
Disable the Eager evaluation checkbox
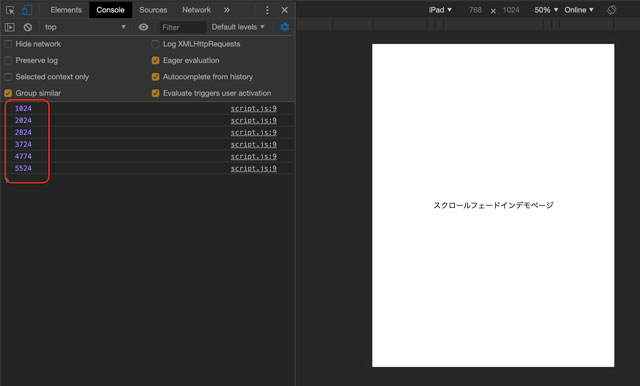pyautogui.click(x=155, y=60)
